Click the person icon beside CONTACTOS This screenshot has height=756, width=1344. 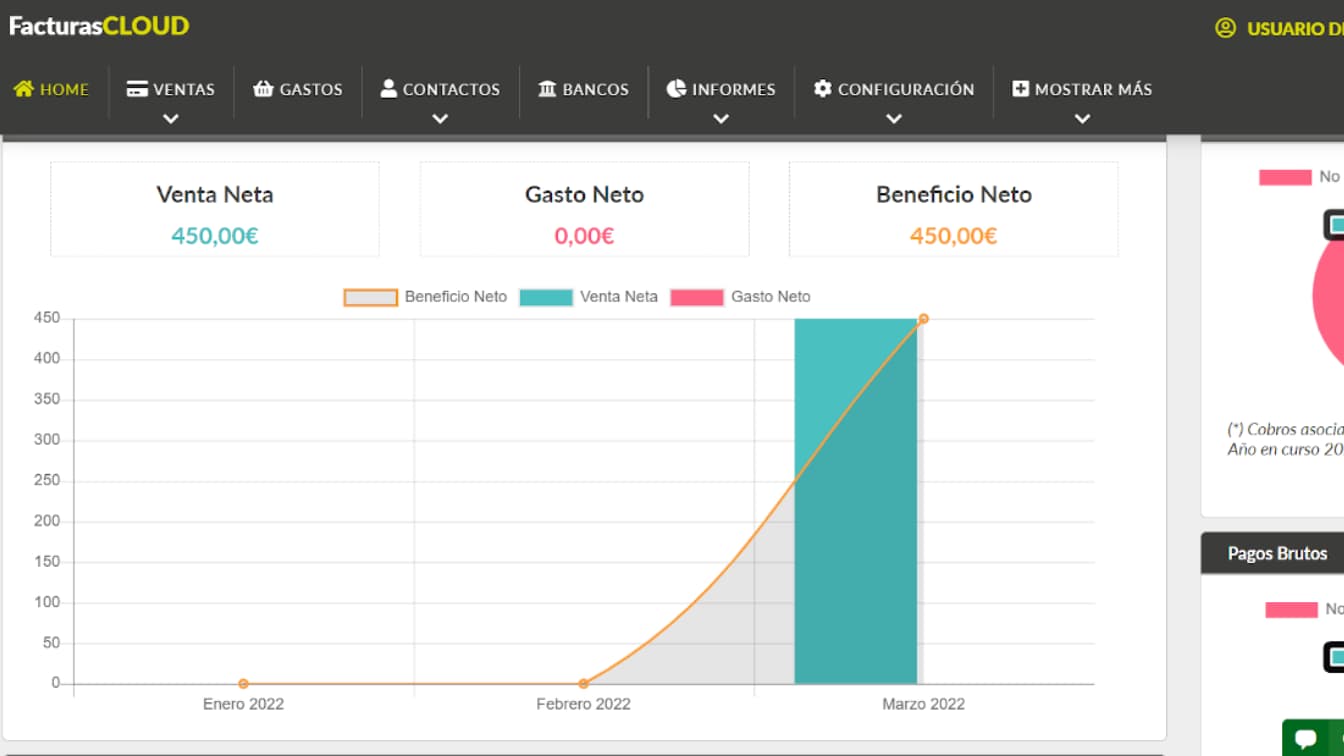[389, 89]
